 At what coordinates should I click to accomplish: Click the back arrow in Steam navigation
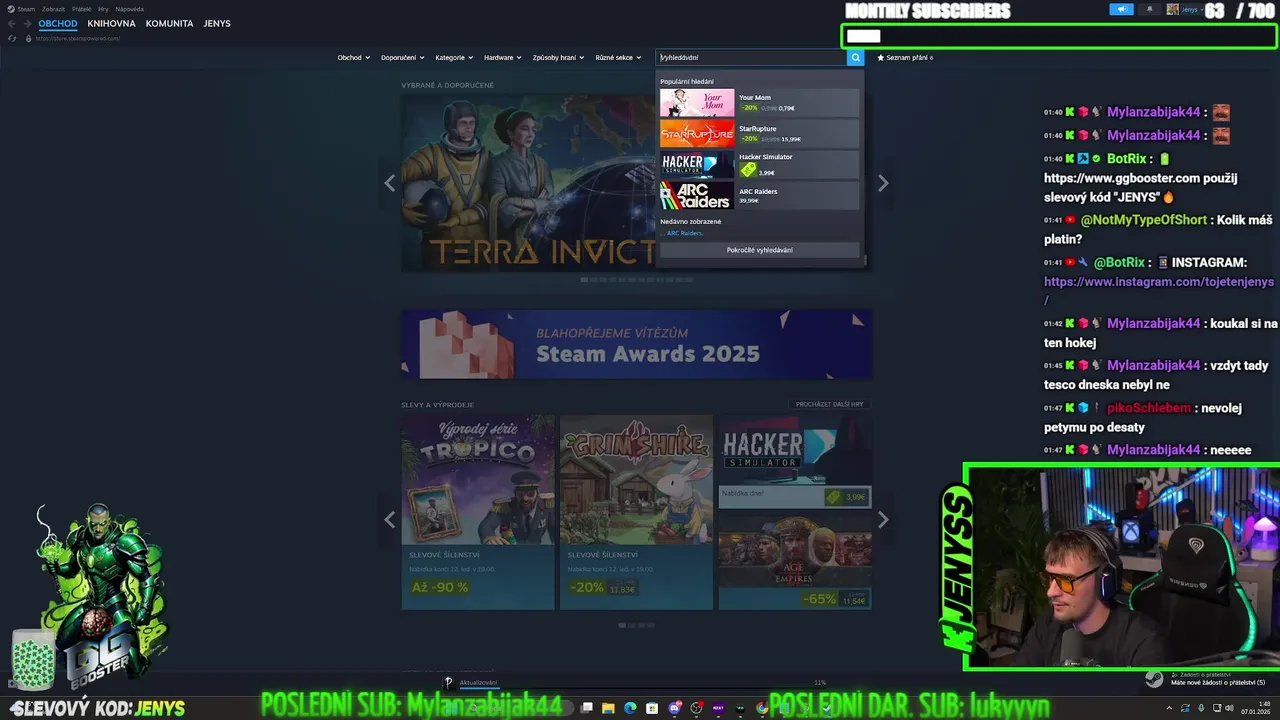pos(12,23)
